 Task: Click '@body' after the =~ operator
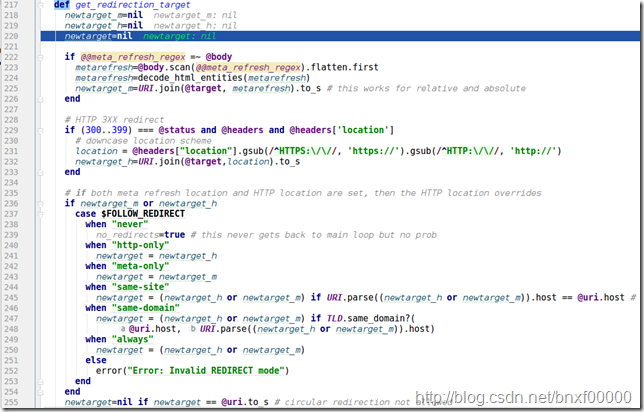[x=219, y=57]
